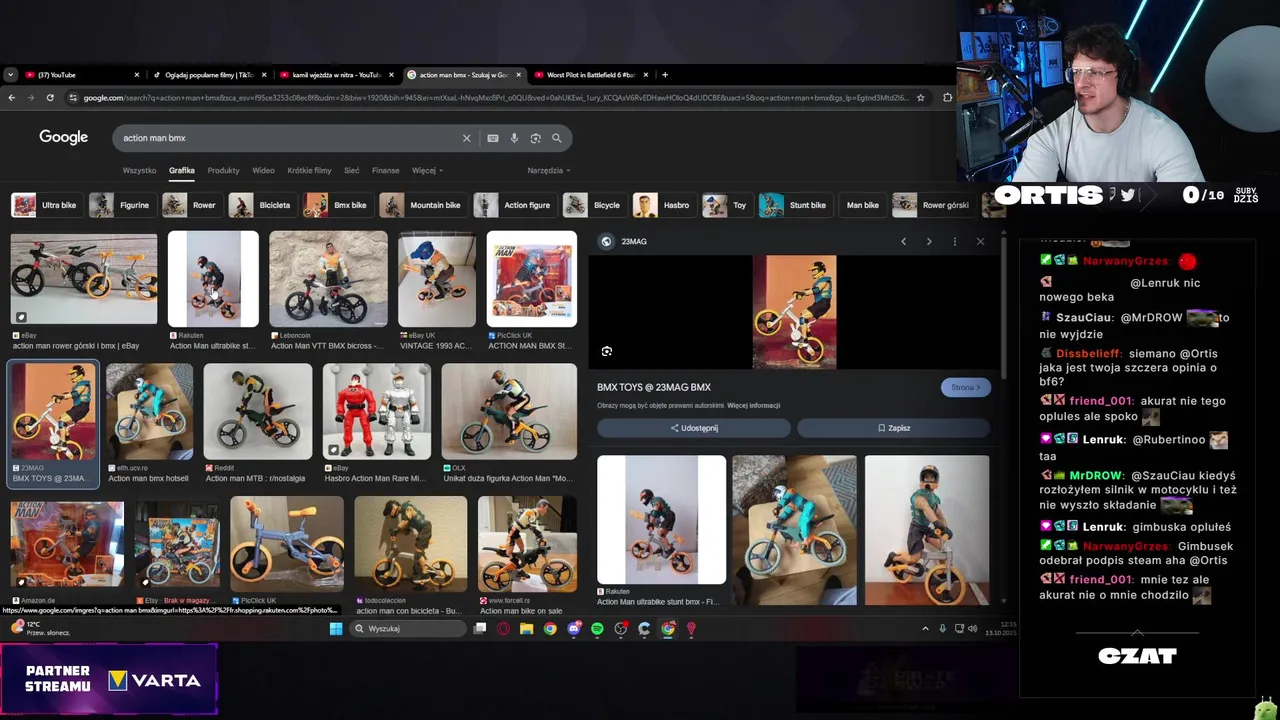Open Task View on taskbar

pos(480,628)
